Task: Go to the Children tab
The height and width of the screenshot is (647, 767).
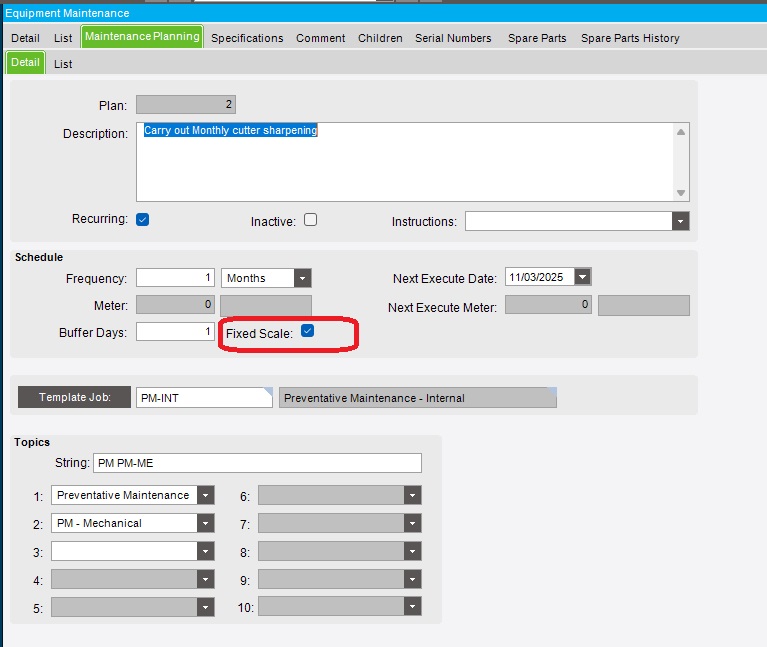Action: coord(380,38)
